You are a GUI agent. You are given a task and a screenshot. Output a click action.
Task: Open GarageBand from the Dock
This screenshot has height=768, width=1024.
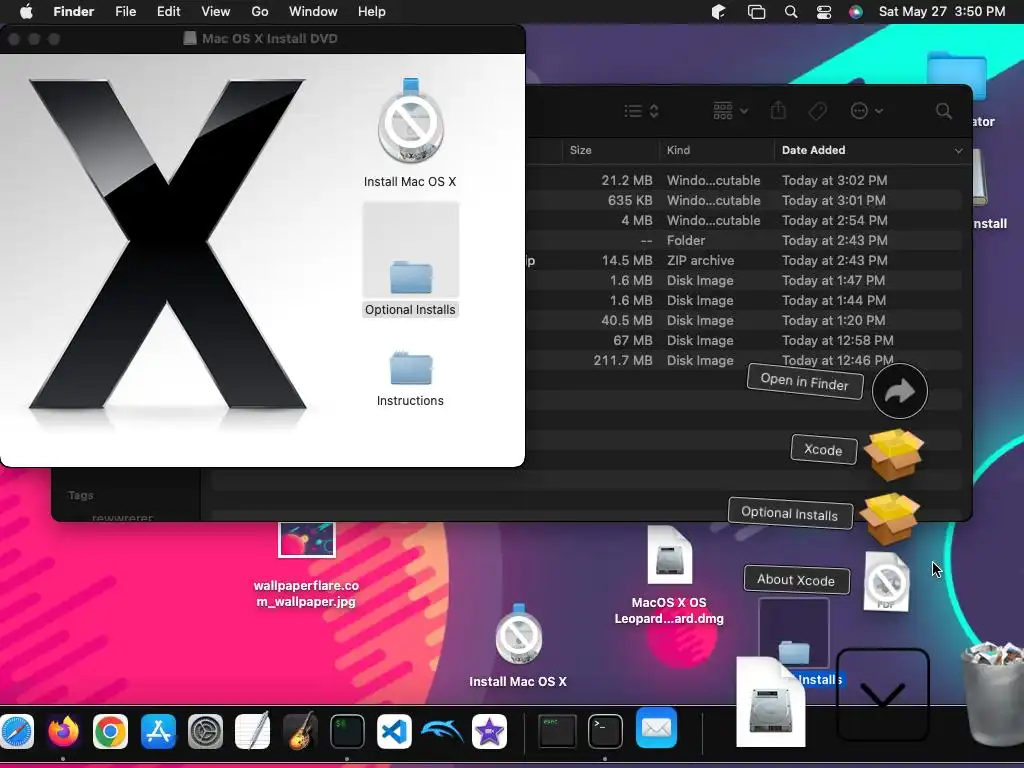point(300,731)
